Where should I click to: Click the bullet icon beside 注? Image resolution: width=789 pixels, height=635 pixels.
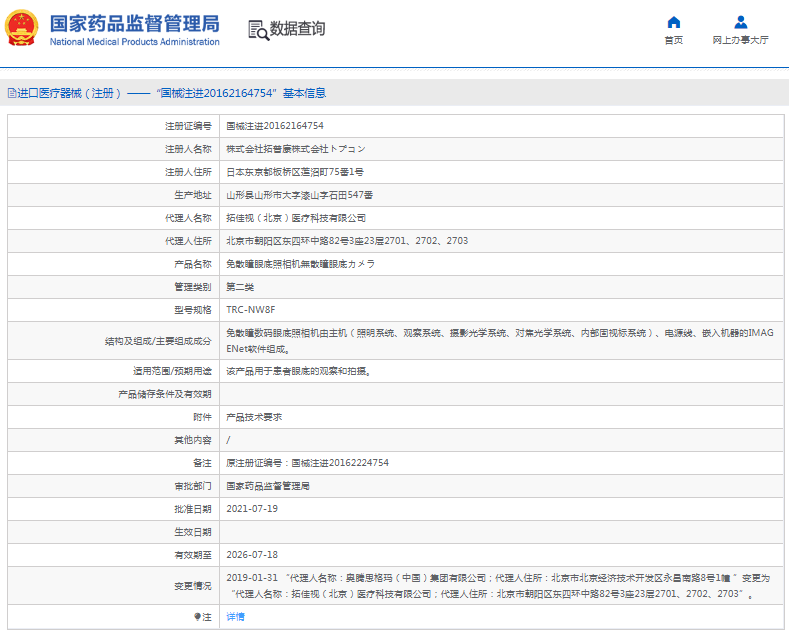coord(197,617)
